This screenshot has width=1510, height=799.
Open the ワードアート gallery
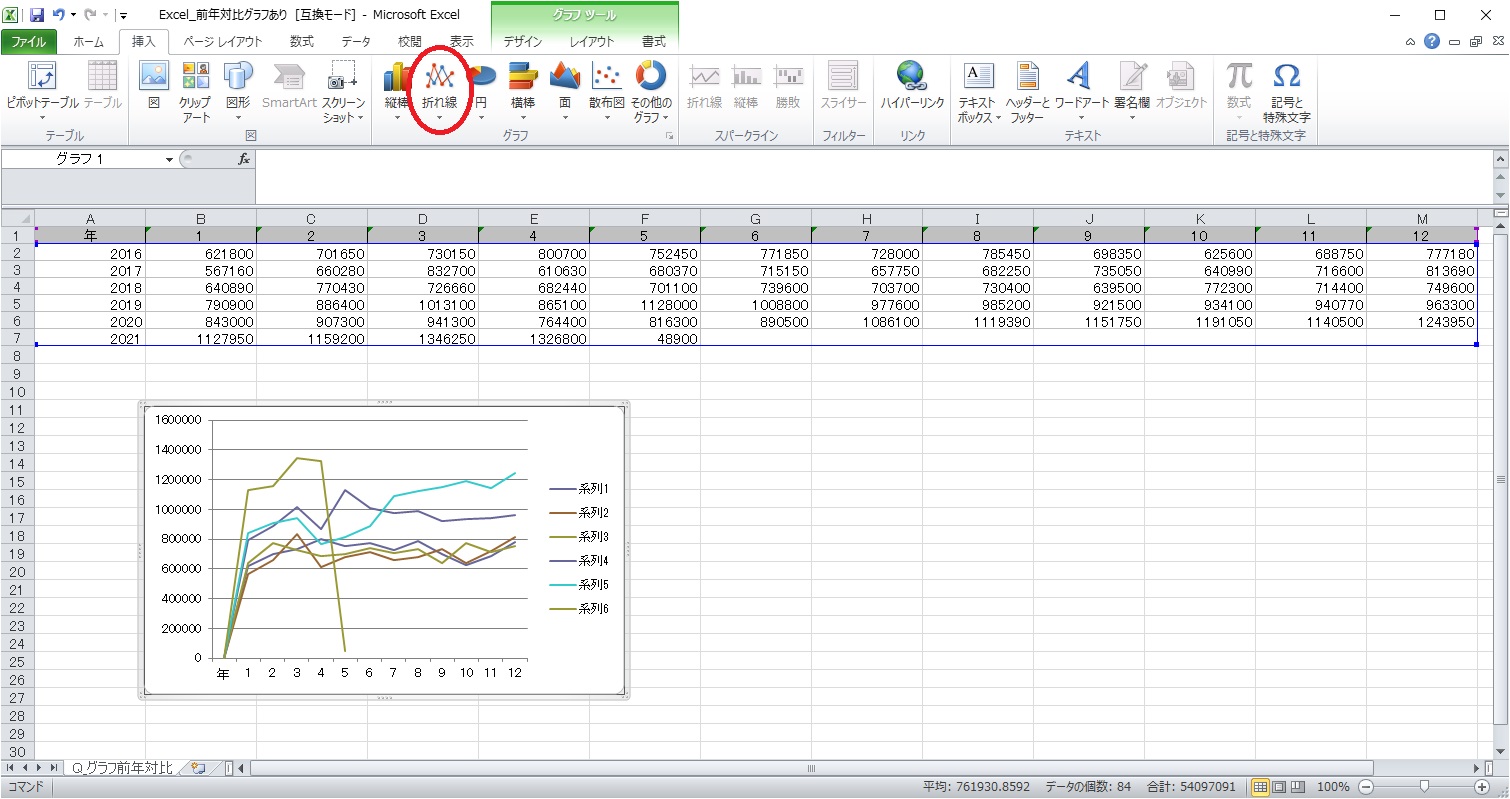point(1081,90)
